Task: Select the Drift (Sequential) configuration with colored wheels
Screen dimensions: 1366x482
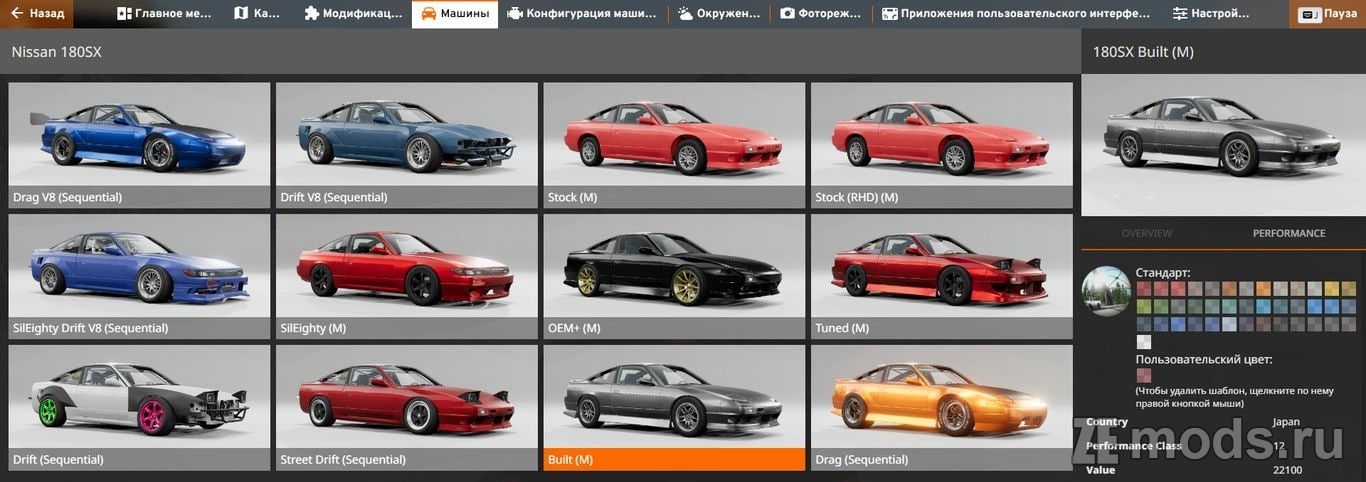Action: [139, 408]
